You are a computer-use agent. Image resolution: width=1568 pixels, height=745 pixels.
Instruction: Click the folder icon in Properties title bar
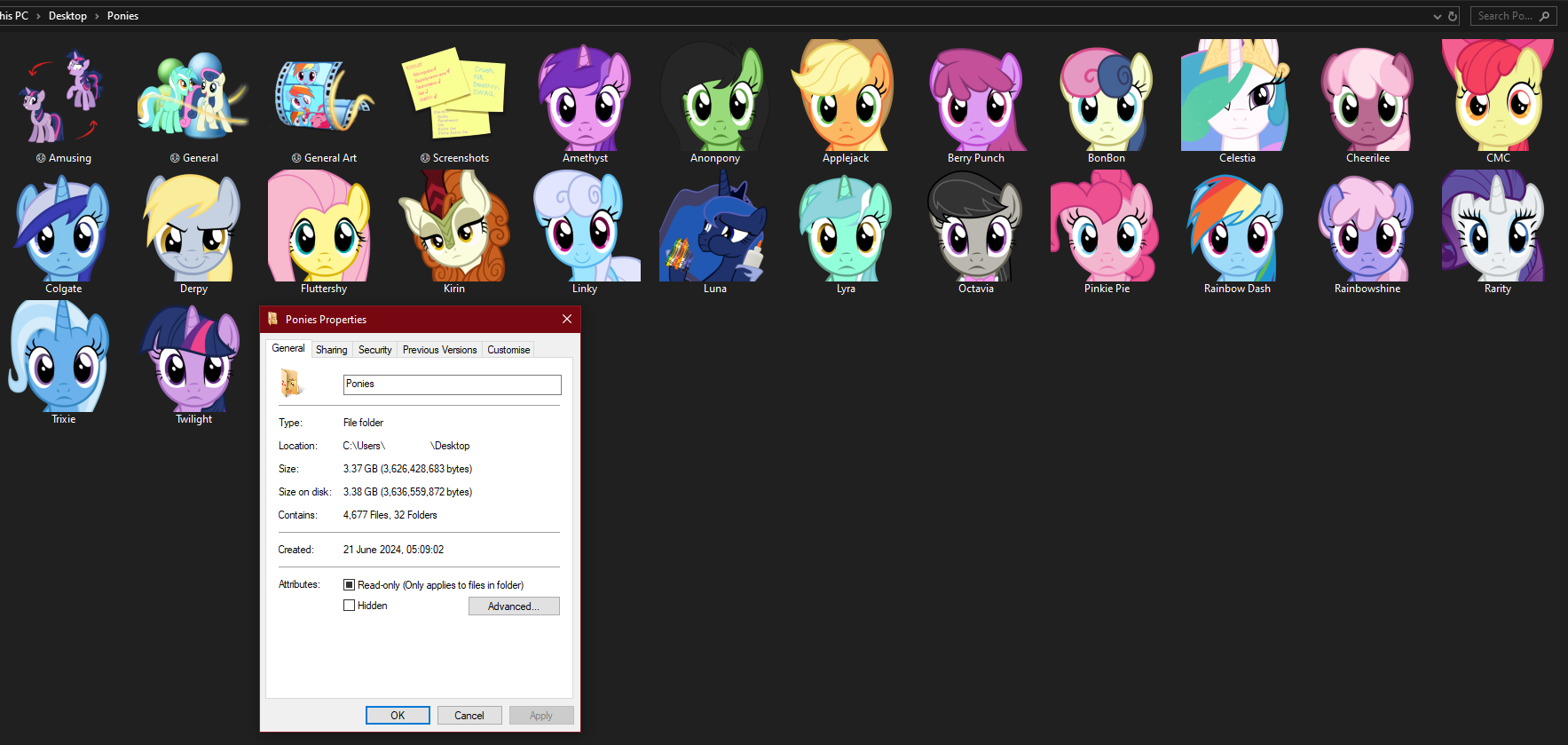273,320
